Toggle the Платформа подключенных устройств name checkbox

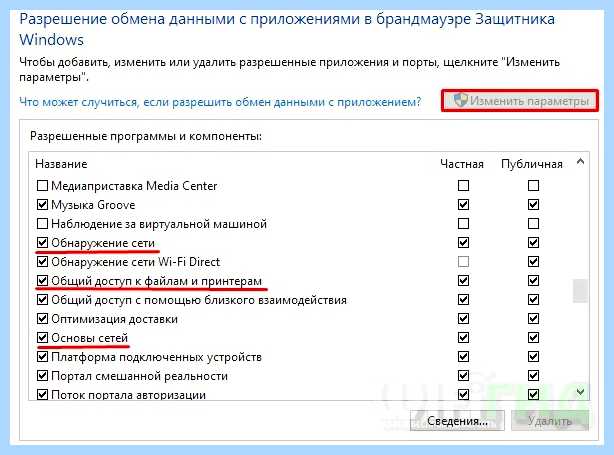[42, 357]
